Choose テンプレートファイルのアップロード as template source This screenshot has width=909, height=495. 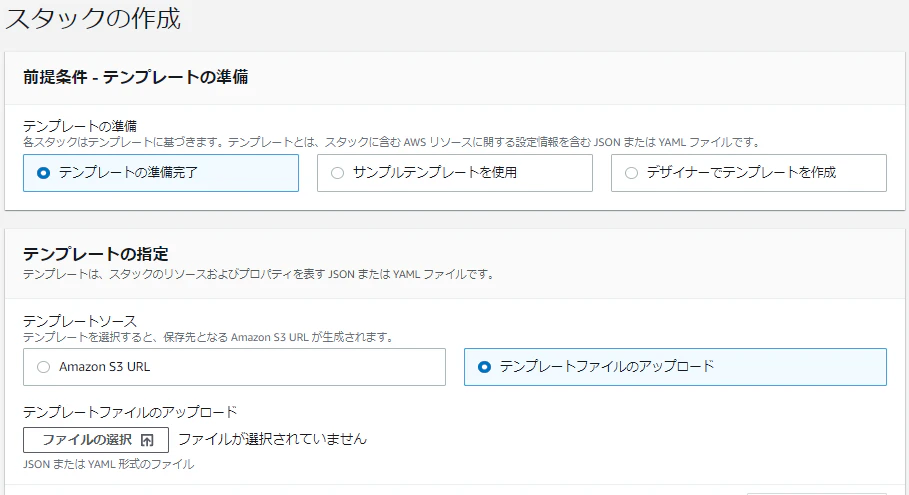[x=675, y=367]
